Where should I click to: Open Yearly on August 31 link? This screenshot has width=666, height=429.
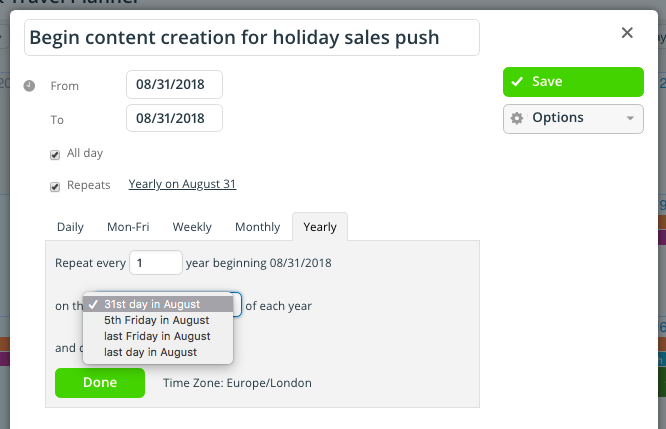182,184
